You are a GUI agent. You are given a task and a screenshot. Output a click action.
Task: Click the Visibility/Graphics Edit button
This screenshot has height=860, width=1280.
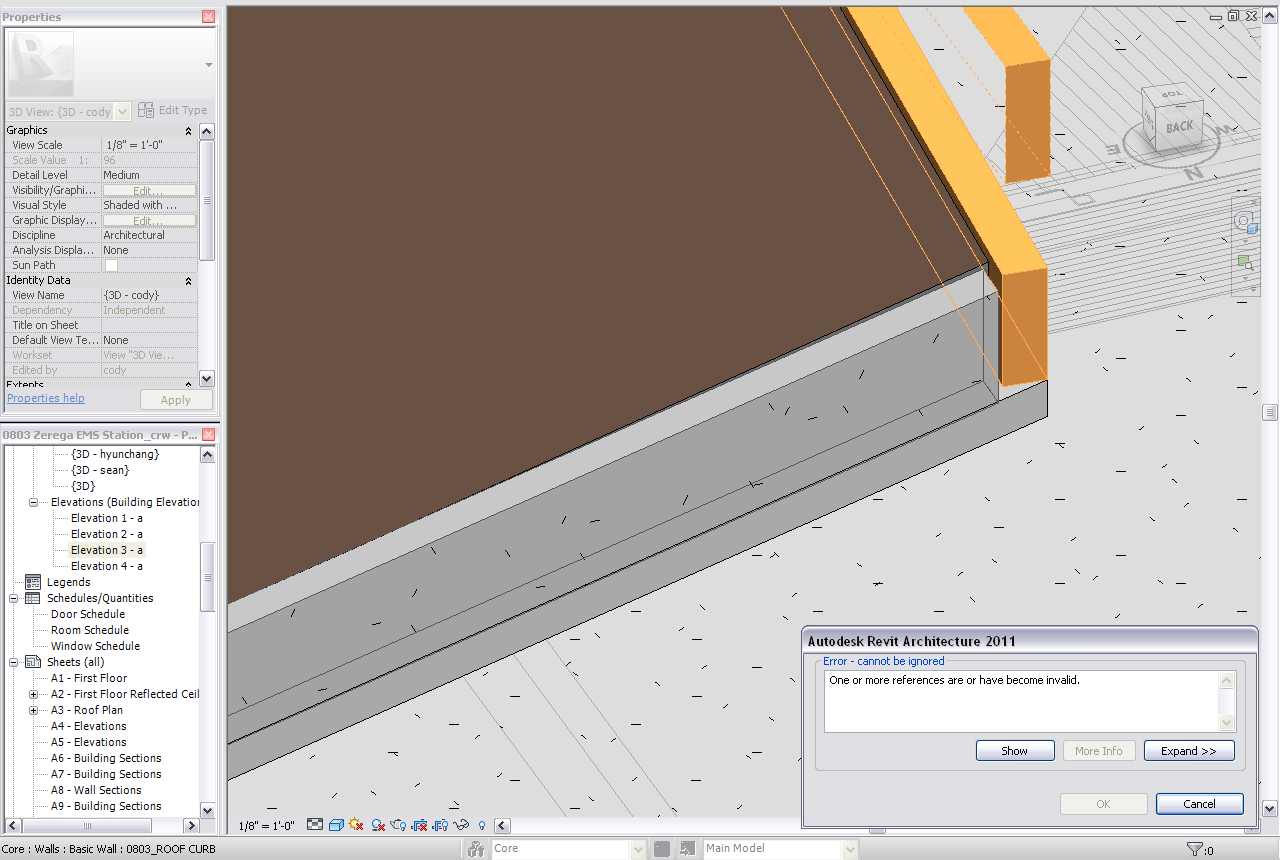(149, 191)
